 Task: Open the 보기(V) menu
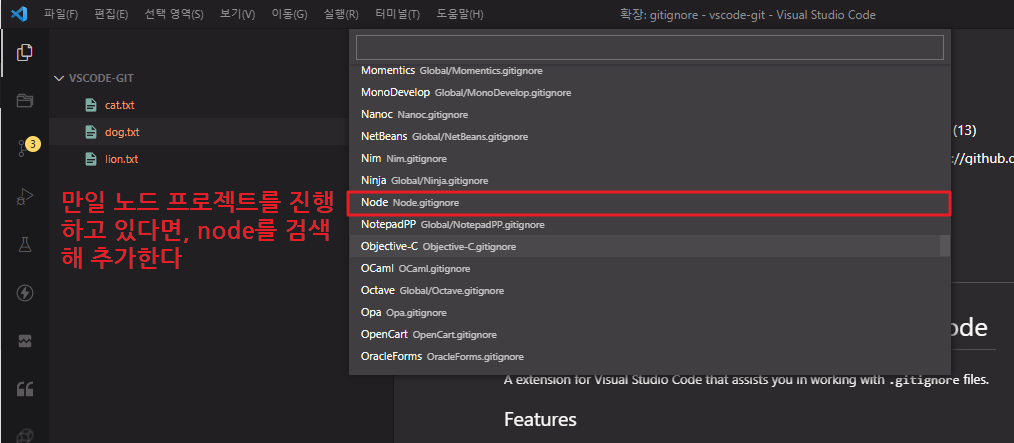pyautogui.click(x=237, y=14)
